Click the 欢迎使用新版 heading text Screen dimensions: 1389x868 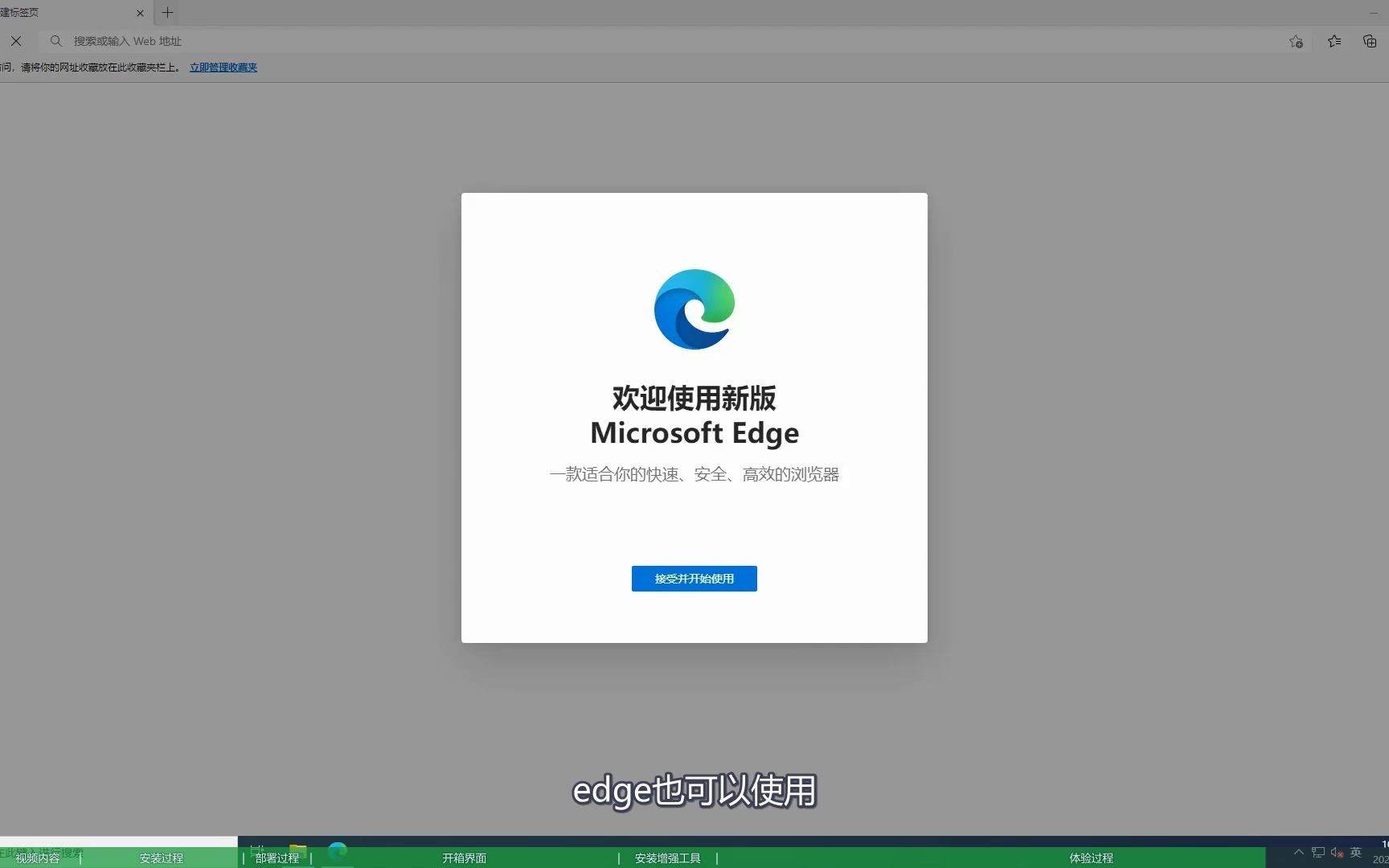[x=694, y=398]
